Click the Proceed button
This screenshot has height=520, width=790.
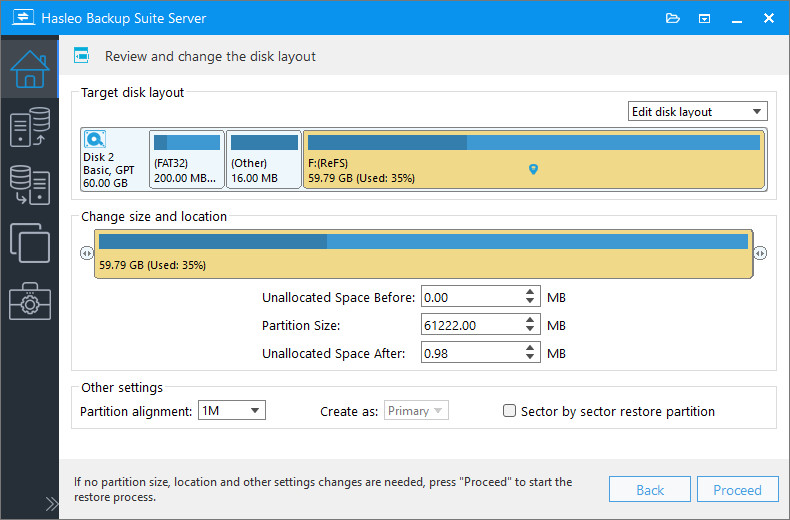(738, 489)
